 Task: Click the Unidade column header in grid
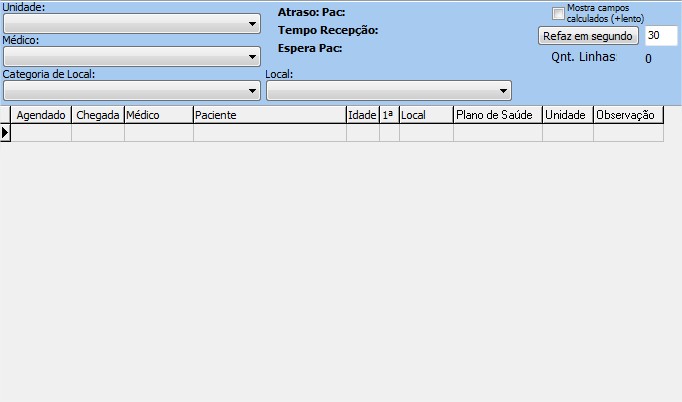(567, 115)
